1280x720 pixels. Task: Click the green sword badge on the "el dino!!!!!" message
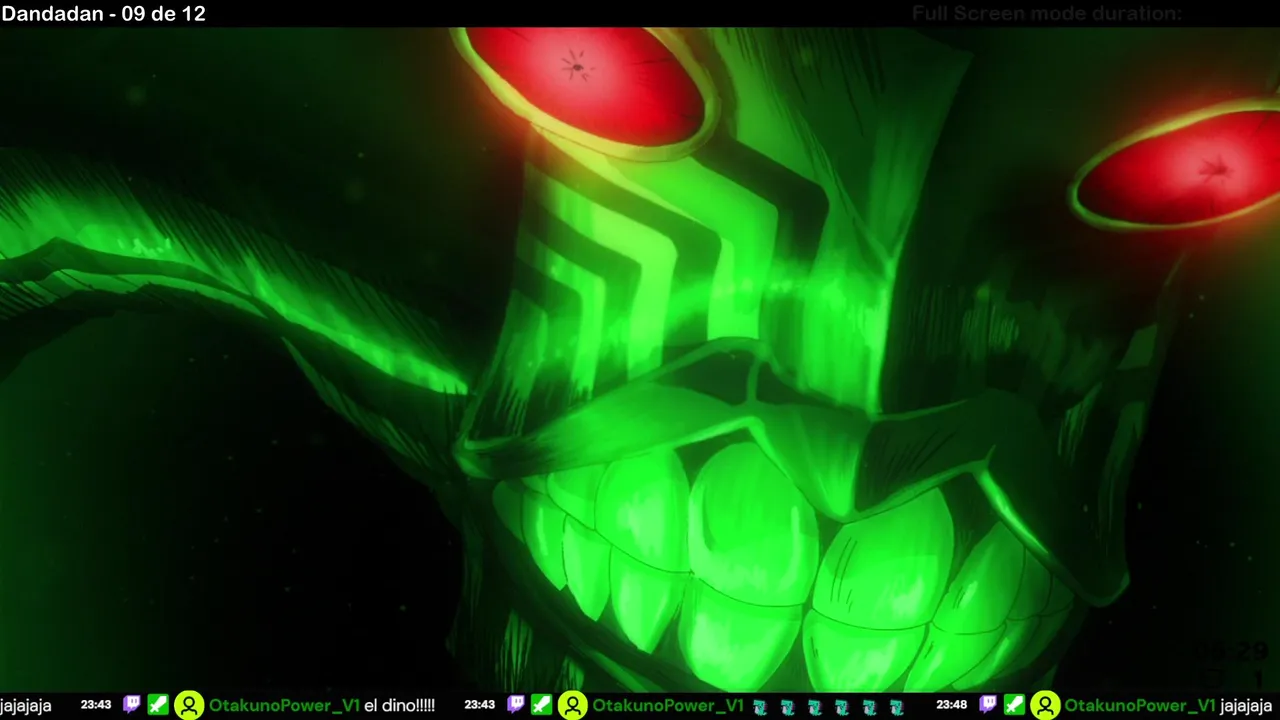pyautogui.click(x=158, y=705)
